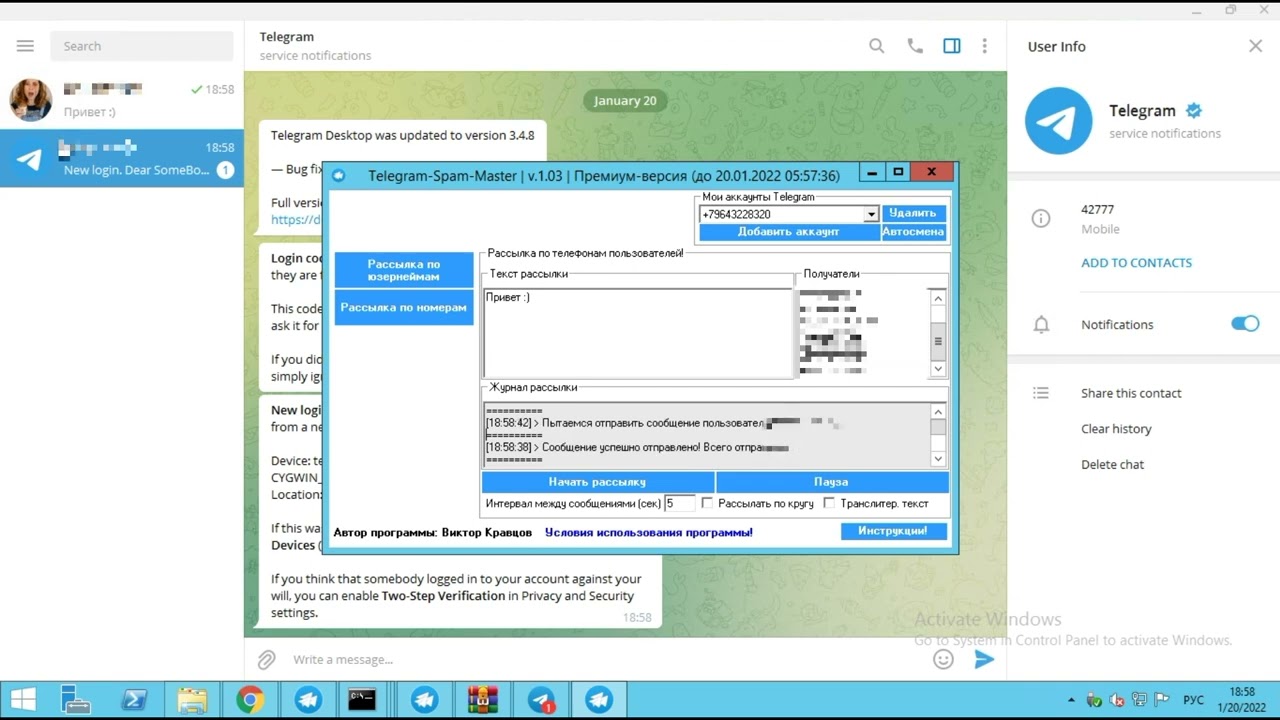The image size is (1280, 720).
Task: Show hidden system tray icons arrow
Action: coord(1071,701)
